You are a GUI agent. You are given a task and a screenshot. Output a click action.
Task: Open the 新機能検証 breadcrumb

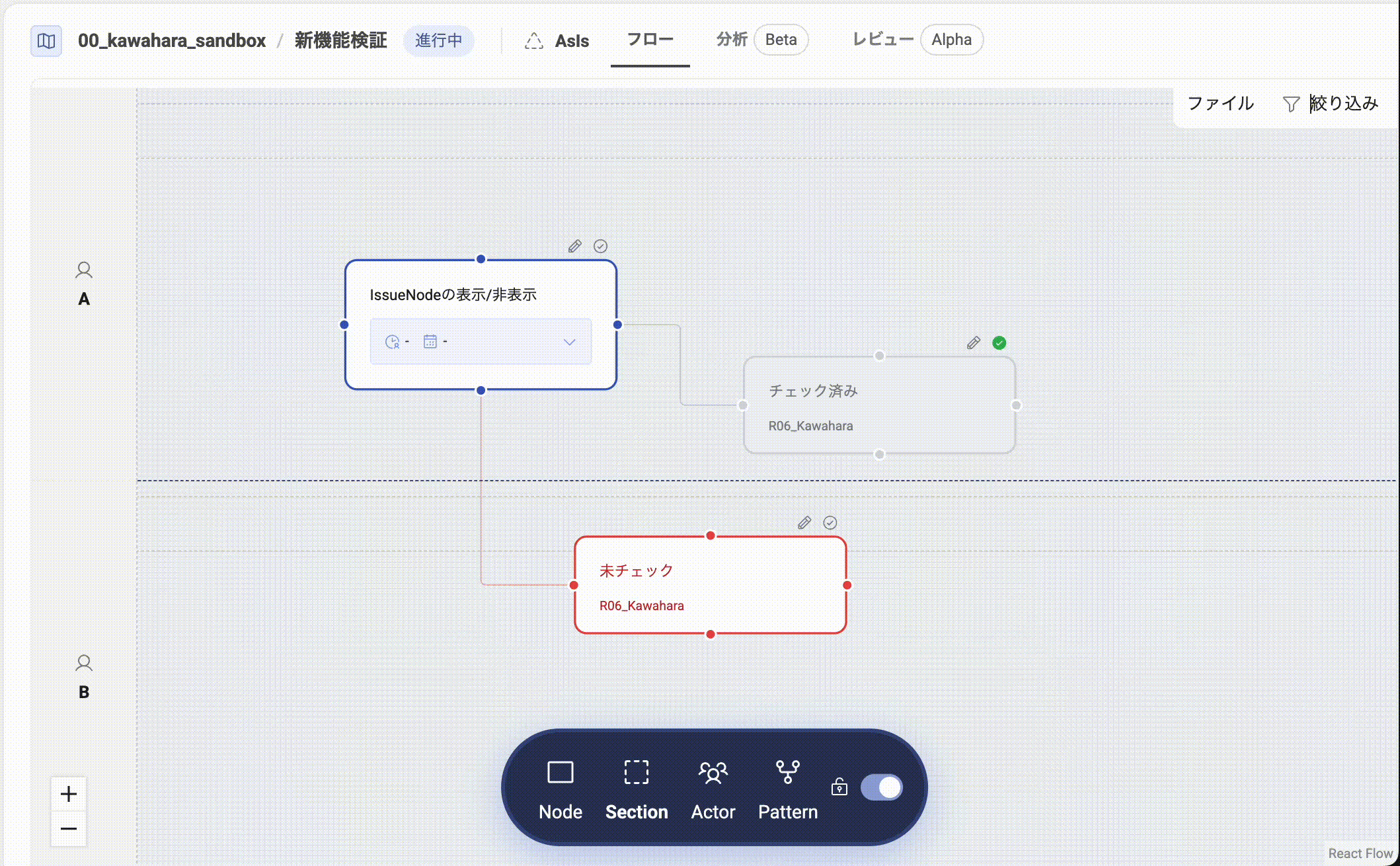tap(340, 41)
